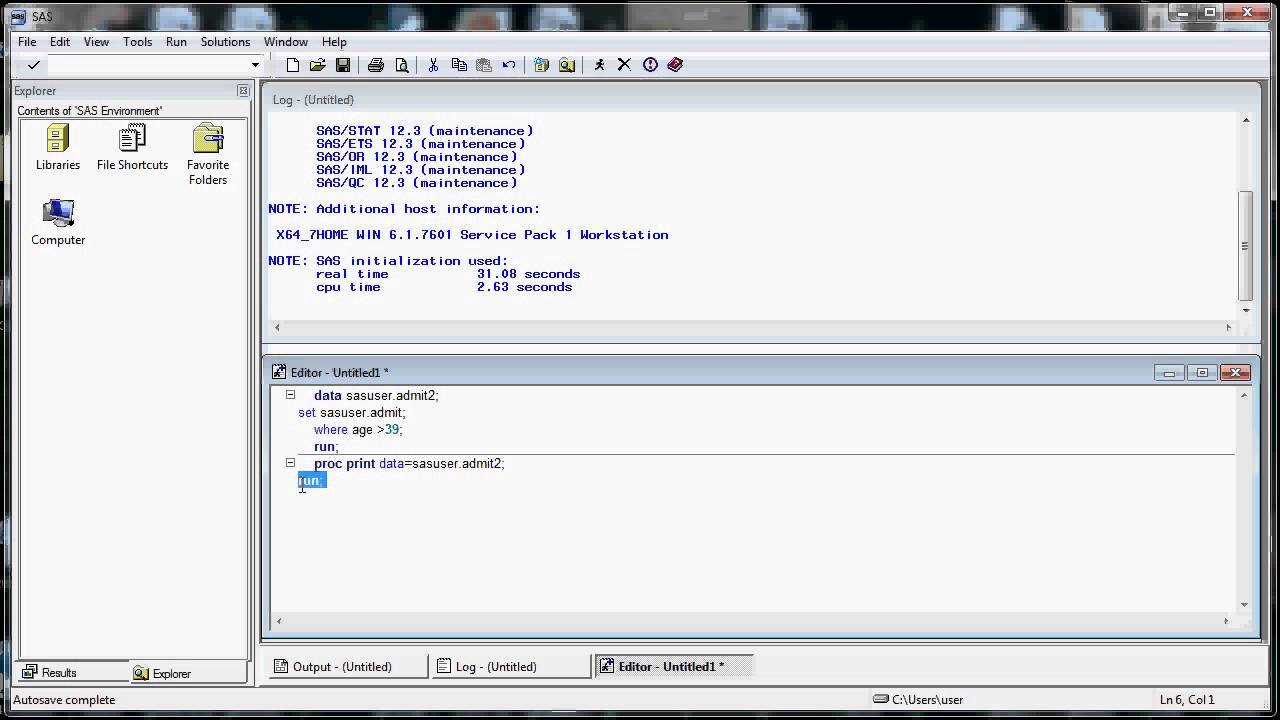Click the Print toolbar icon

coord(376,65)
